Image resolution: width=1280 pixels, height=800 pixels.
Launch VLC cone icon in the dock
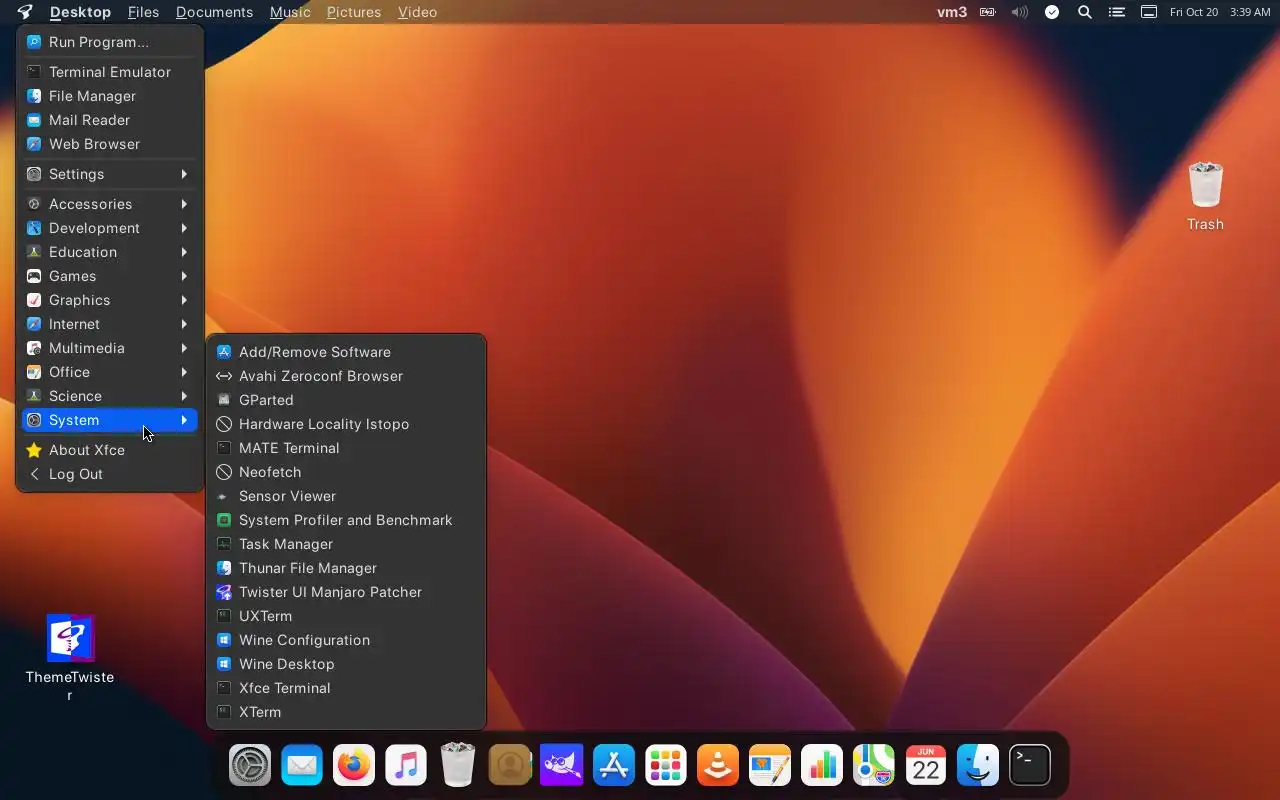(718, 766)
